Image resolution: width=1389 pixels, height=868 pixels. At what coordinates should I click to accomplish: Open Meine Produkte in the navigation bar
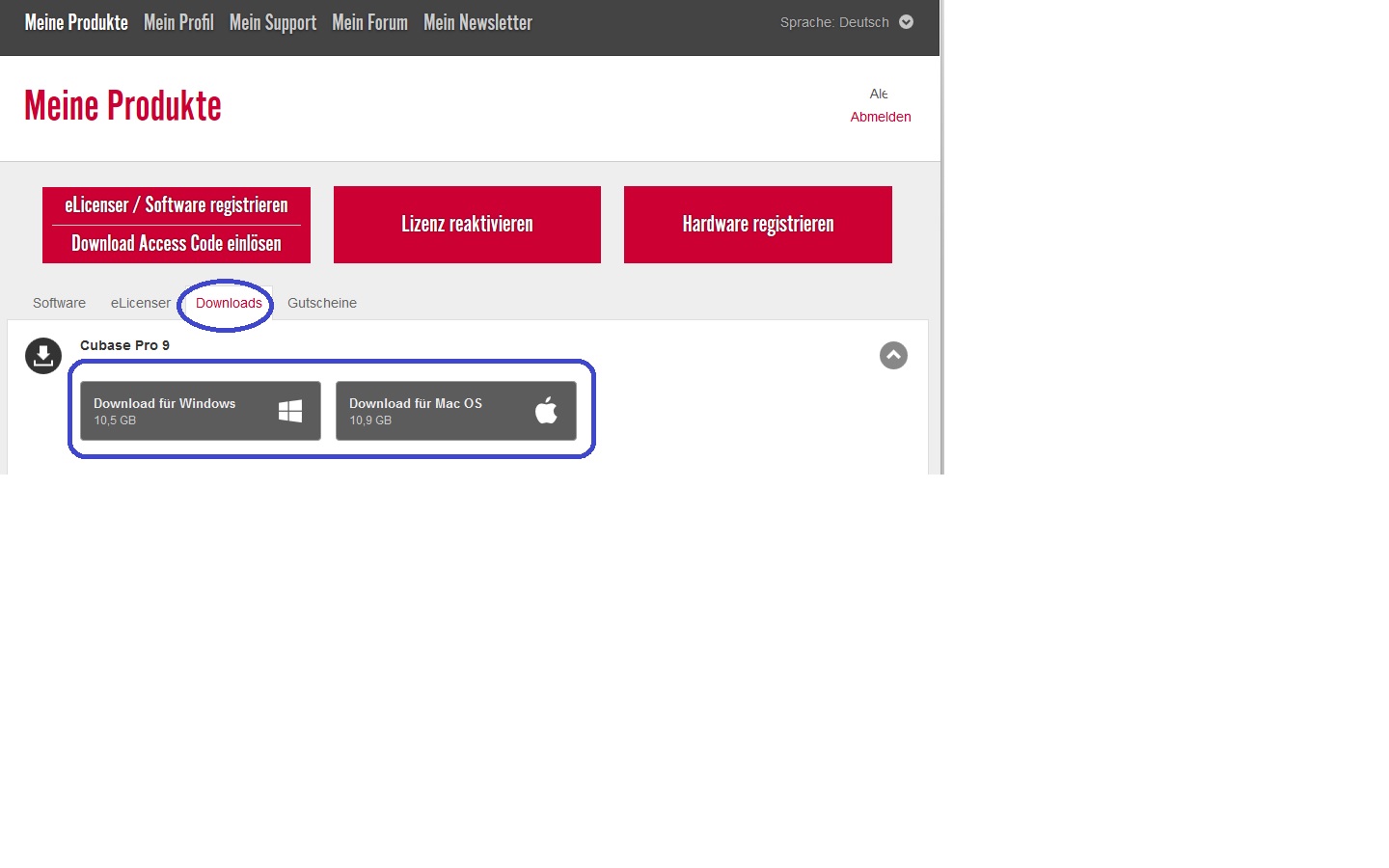tap(76, 22)
